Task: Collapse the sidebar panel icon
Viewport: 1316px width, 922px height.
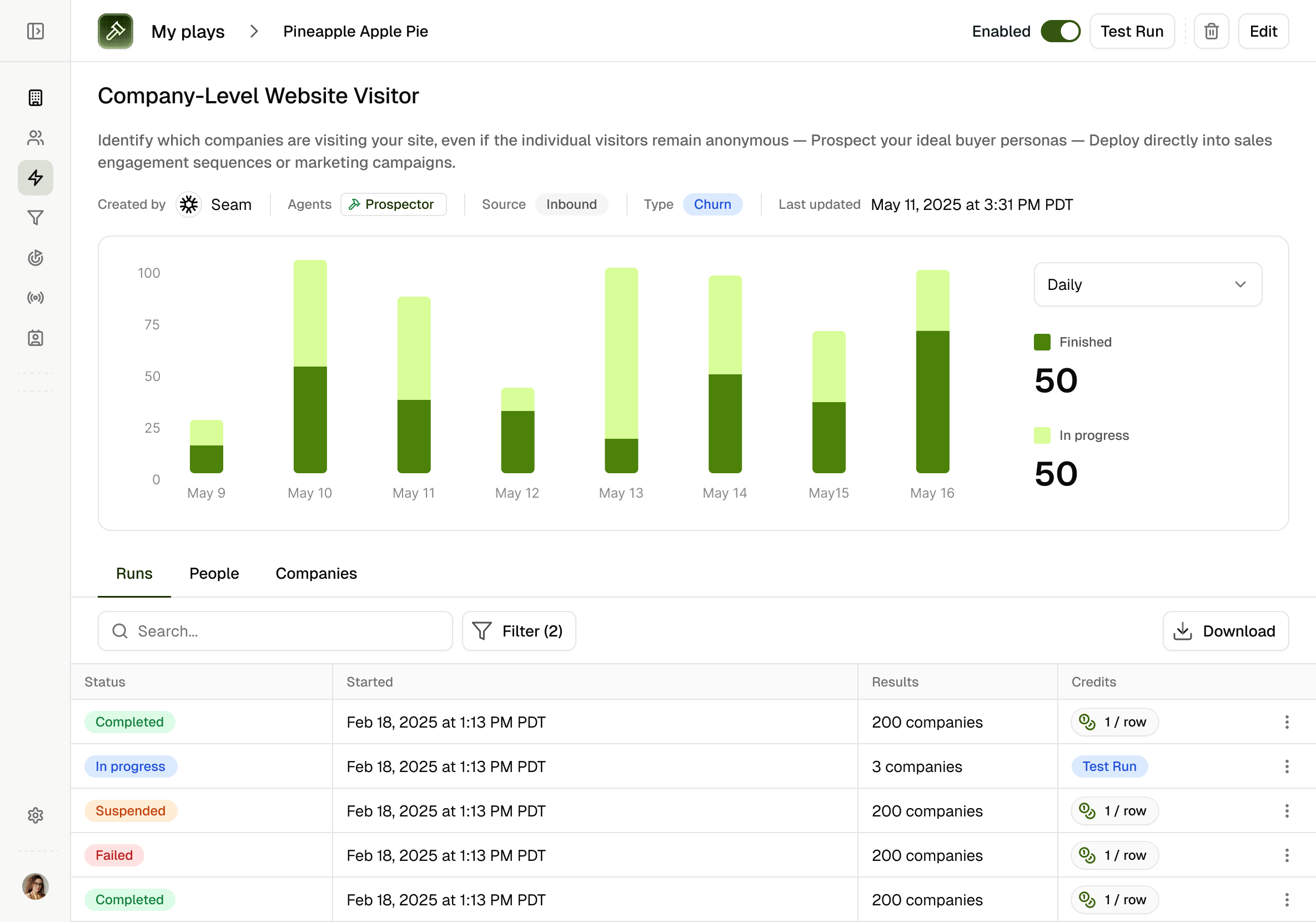Action: click(x=36, y=31)
